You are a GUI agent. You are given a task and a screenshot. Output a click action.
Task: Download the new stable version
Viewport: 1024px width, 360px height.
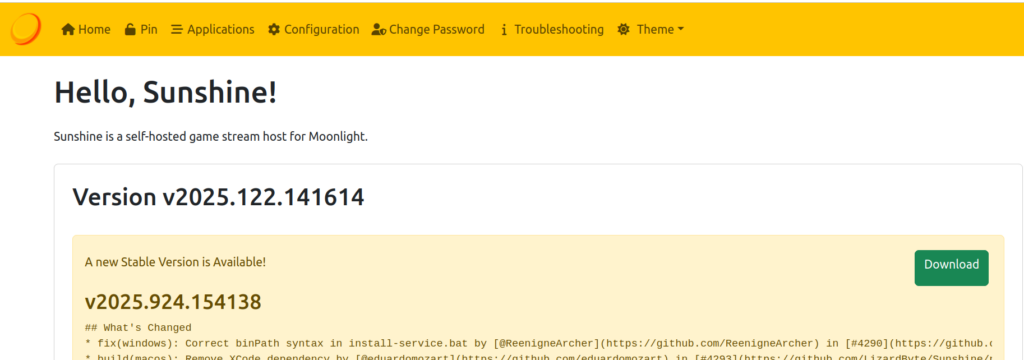coord(952,267)
